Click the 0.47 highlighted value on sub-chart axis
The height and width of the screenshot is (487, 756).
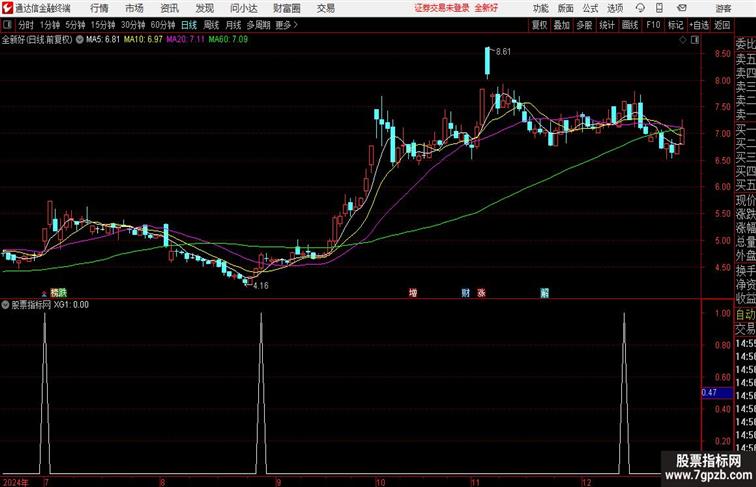716,392
